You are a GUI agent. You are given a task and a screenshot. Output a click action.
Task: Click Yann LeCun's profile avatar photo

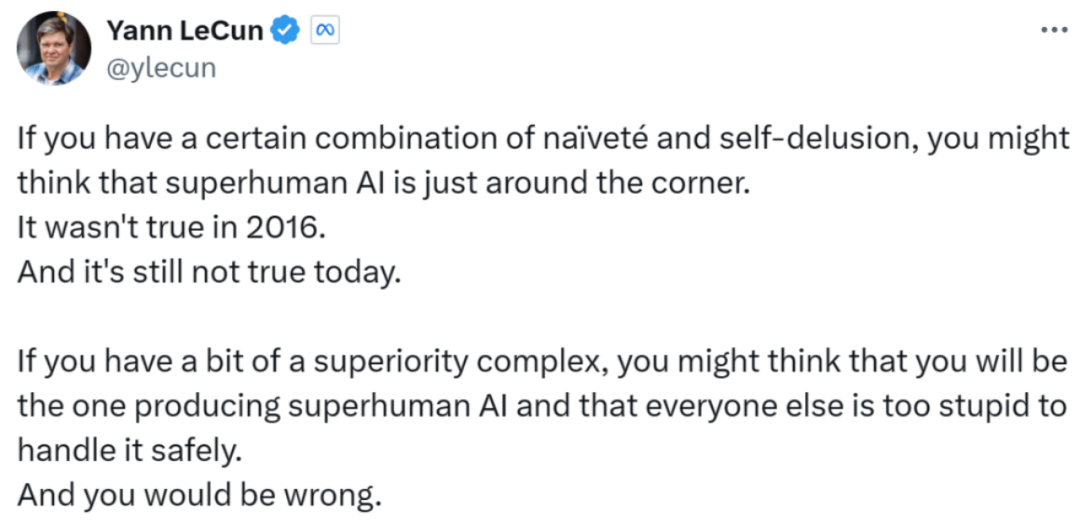point(54,49)
